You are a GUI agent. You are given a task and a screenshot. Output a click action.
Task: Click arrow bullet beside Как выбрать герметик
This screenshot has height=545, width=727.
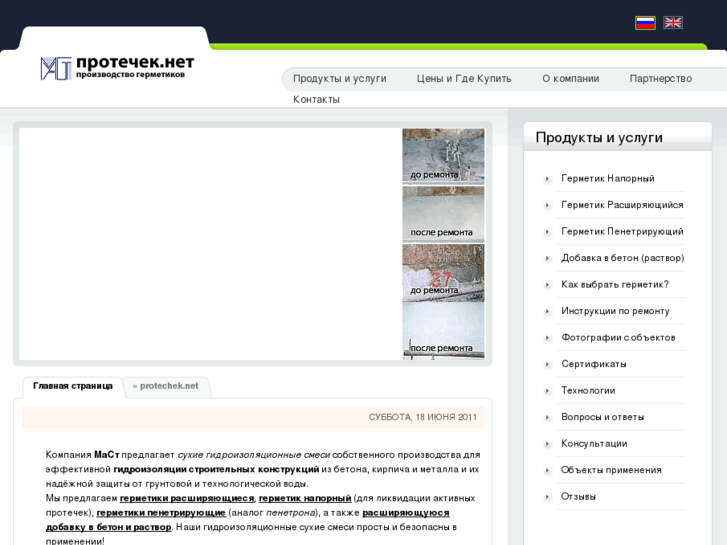548,285
